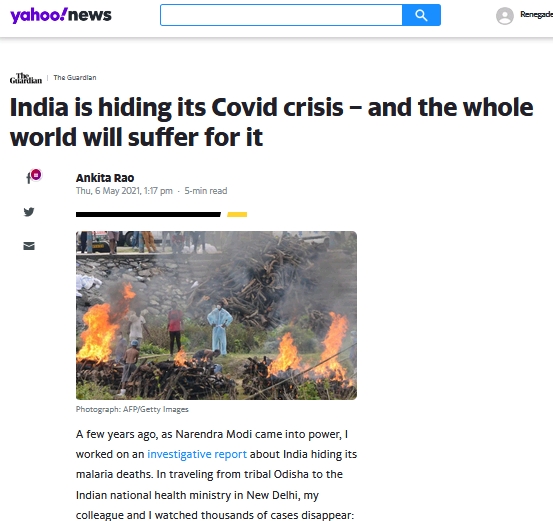Click author name Ankita Rao
Image resolution: width=553 pixels, height=521 pixels.
pyautogui.click(x=105, y=178)
